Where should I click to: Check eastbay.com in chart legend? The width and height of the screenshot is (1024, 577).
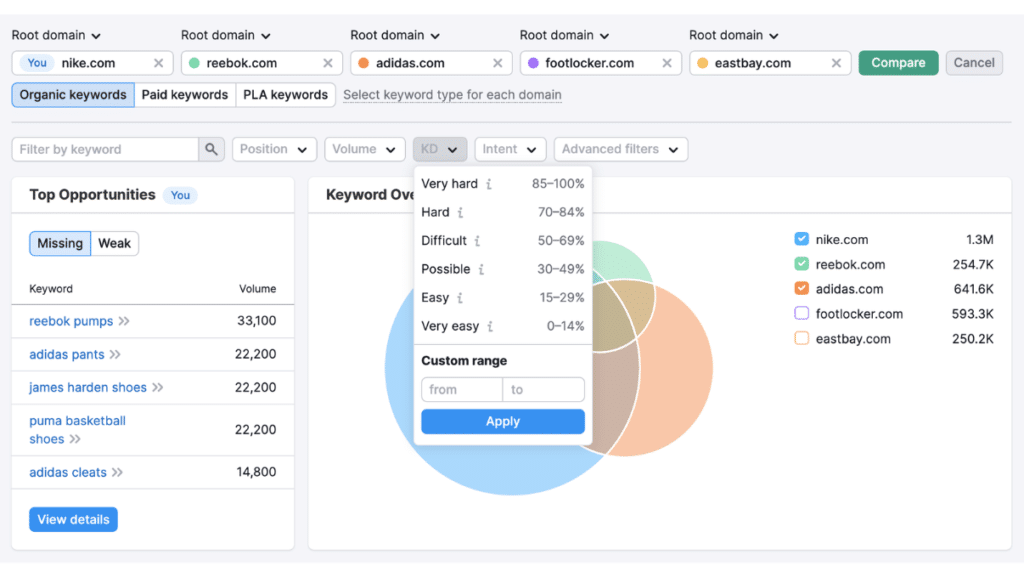point(801,338)
